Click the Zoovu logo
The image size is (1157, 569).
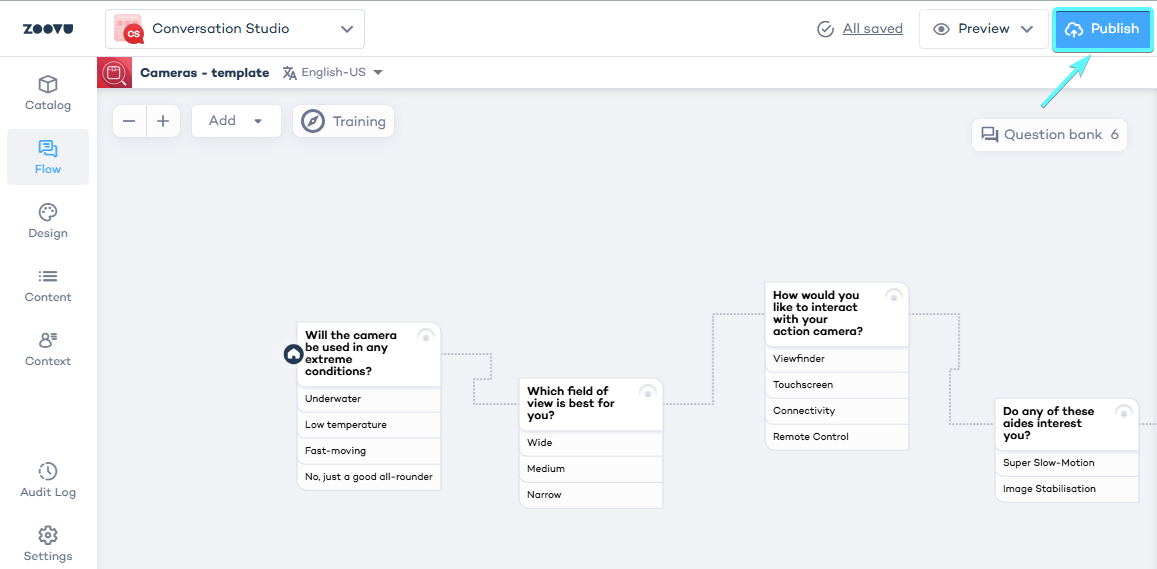pos(48,29)
